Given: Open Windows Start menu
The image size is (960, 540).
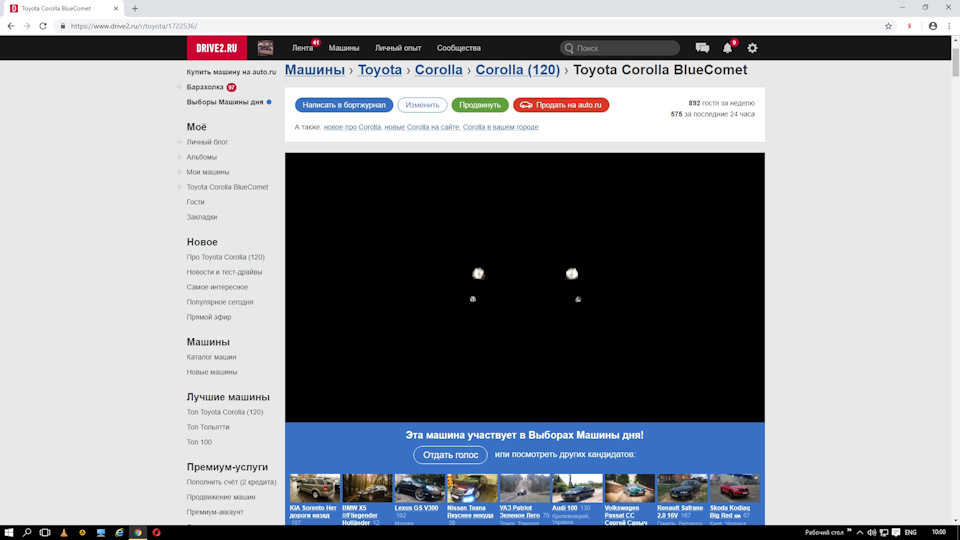Looking at the screenshot, I should pyautogui.click(x=9, y=533).
